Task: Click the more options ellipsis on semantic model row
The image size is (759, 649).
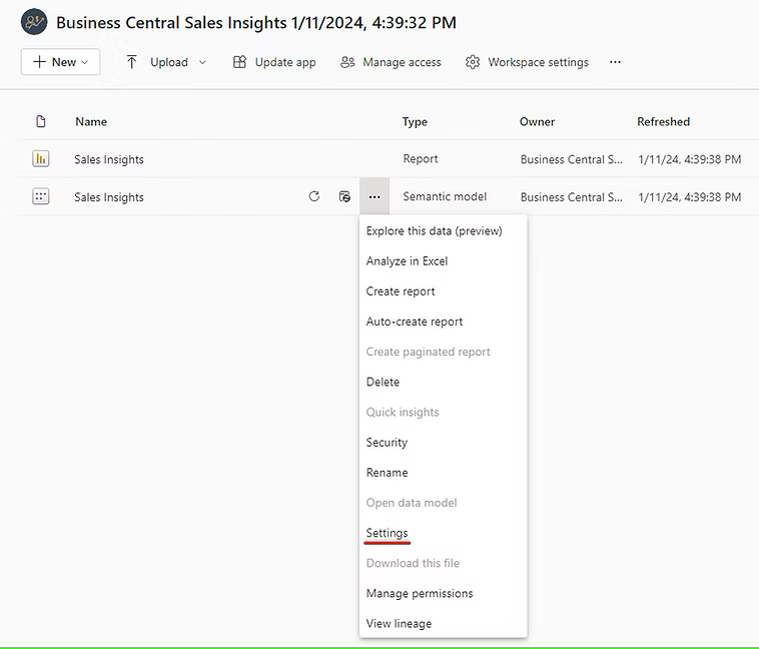Action: (x=374, y=197)
